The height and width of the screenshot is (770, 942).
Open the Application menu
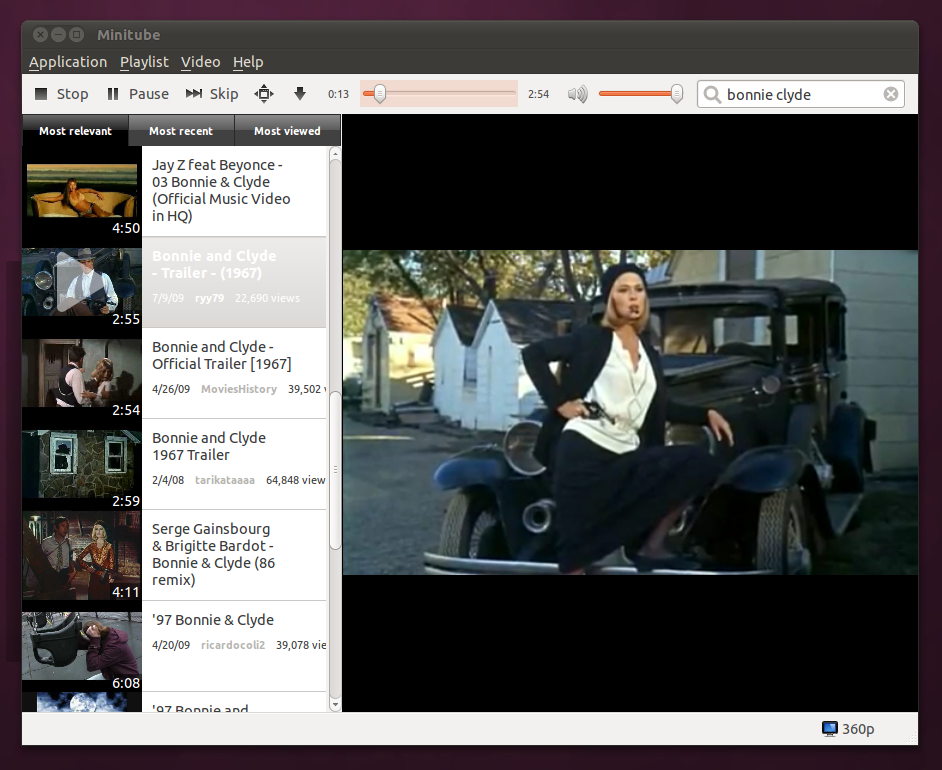click(68, 62)
